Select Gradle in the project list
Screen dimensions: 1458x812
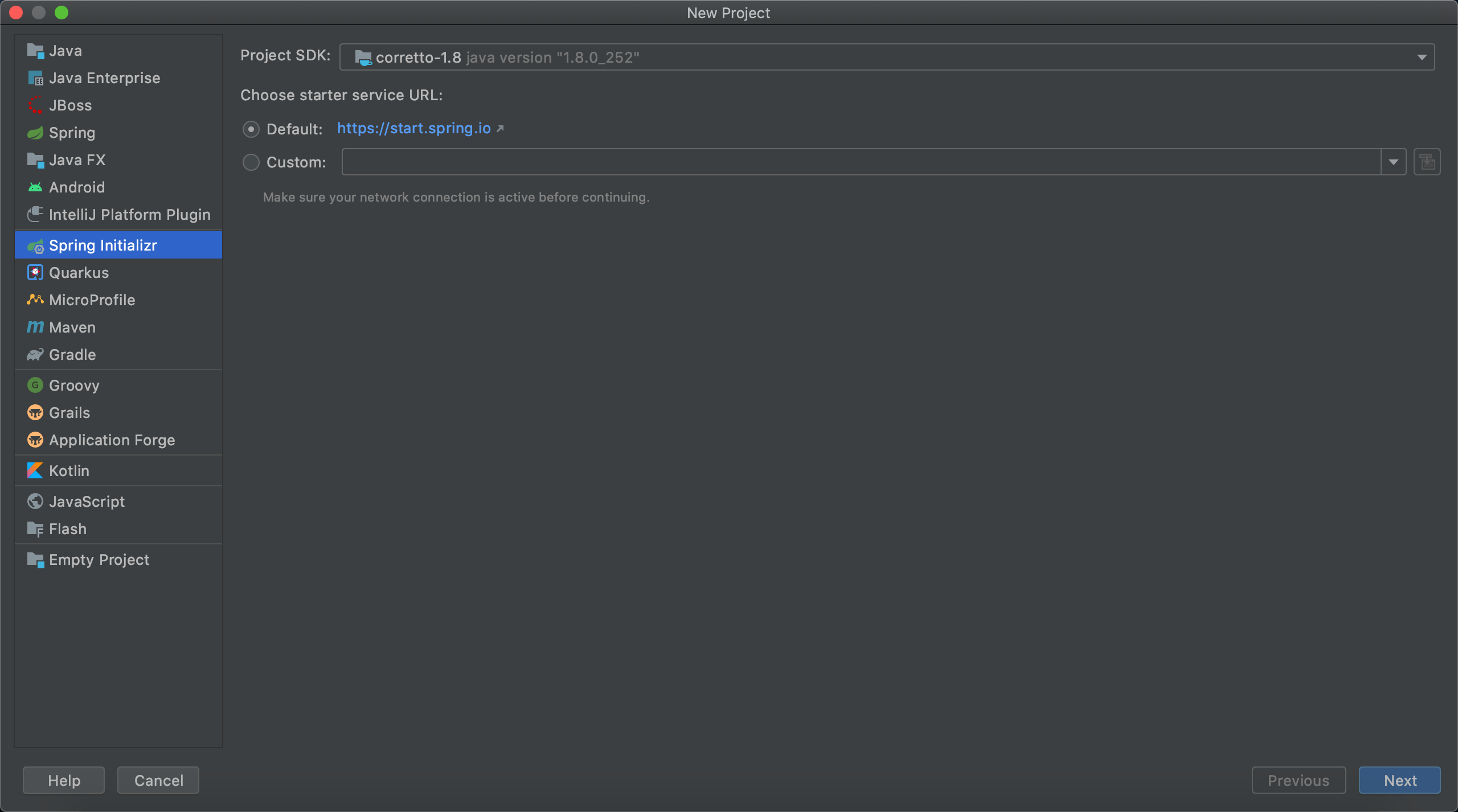point(118,355)
